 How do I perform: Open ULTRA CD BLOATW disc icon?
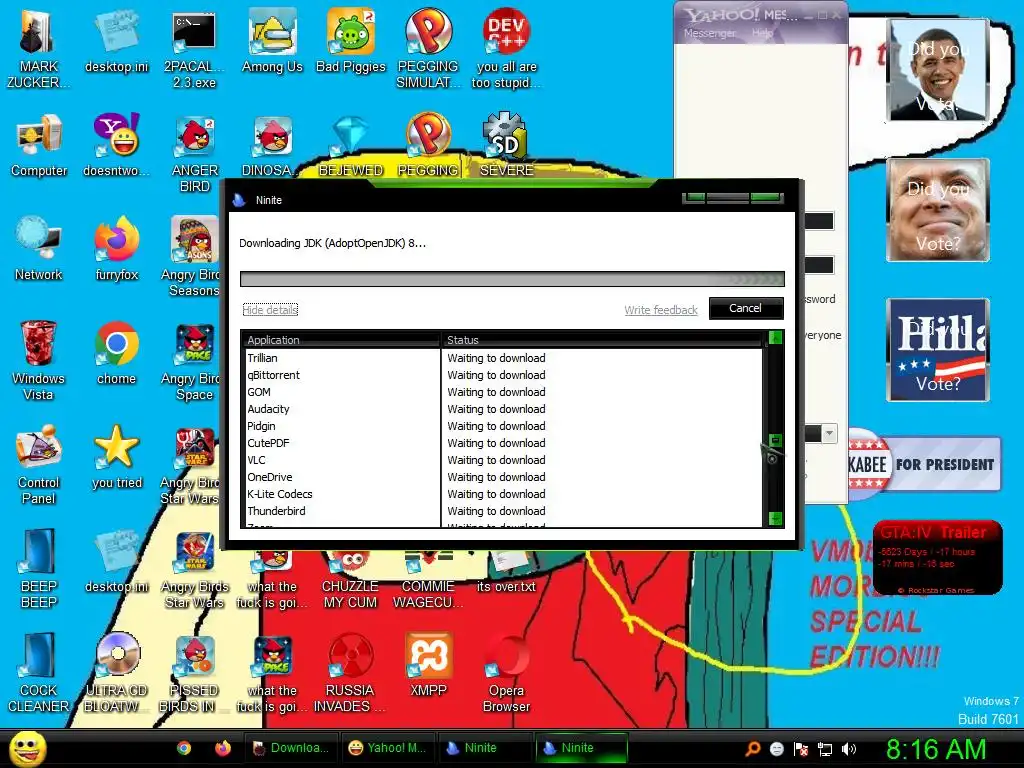(x=117, y=672)
